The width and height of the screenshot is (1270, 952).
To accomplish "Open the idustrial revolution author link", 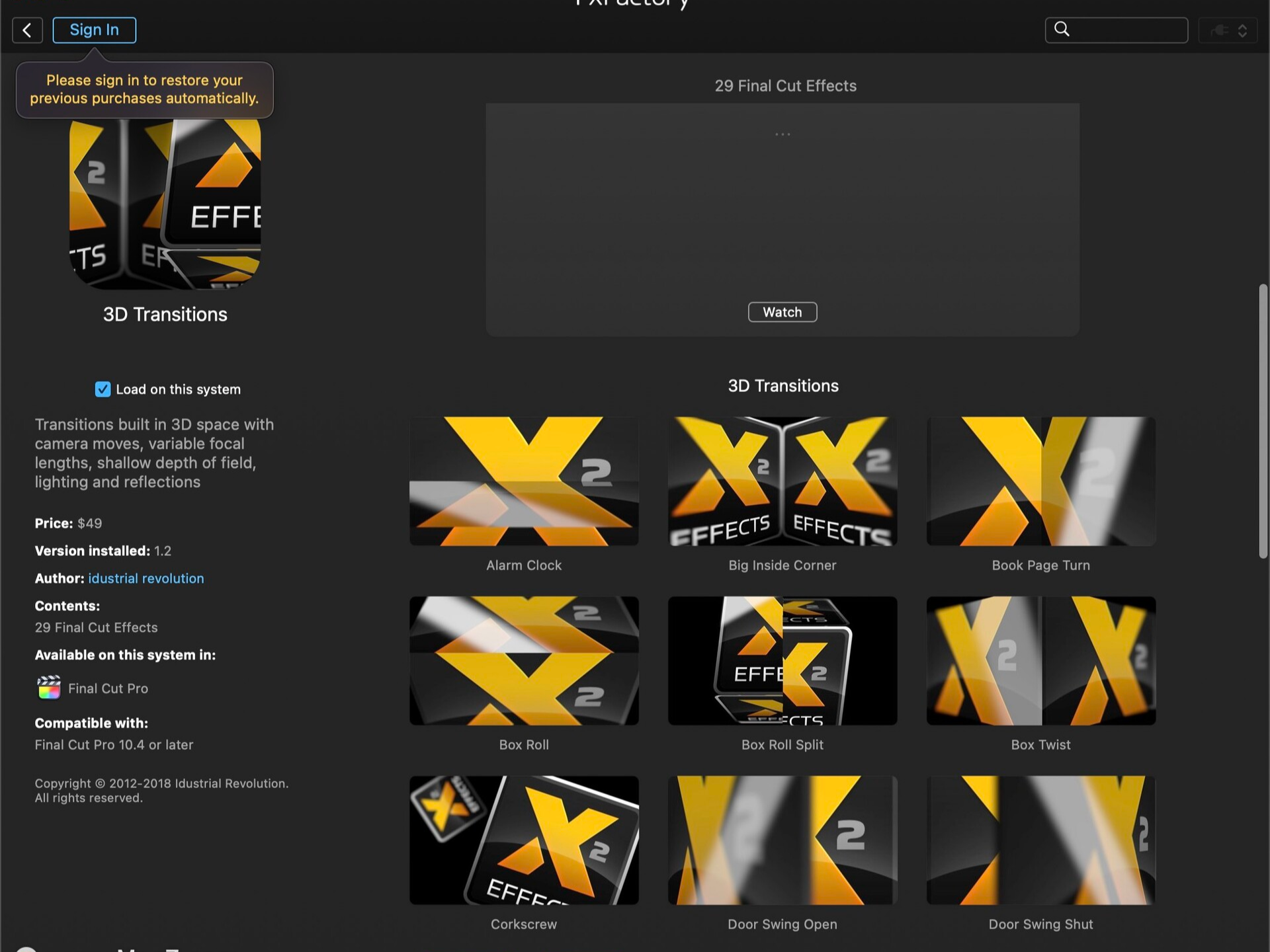I will click(146, 578).
